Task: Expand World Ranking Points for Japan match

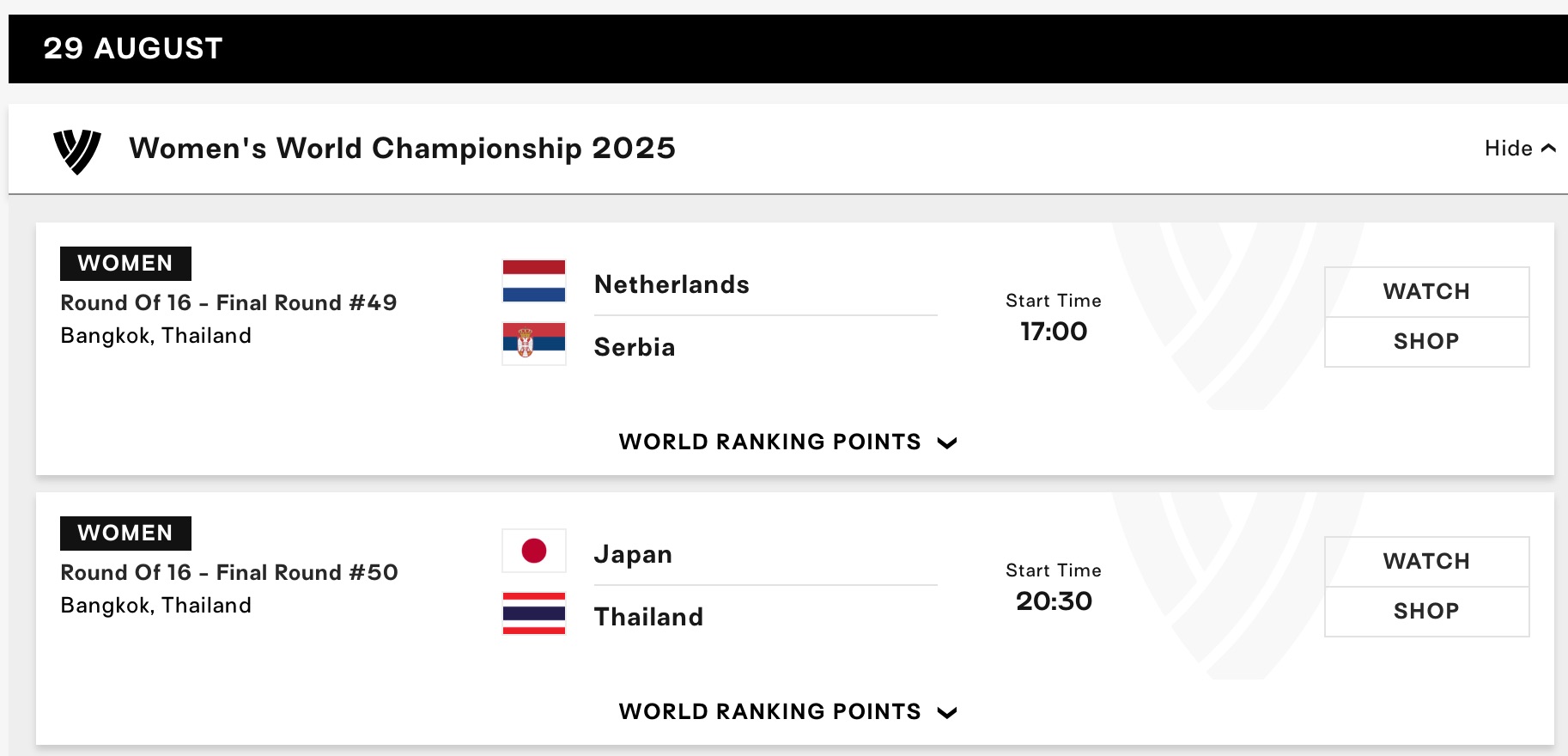Action: [x=787, y=712]
